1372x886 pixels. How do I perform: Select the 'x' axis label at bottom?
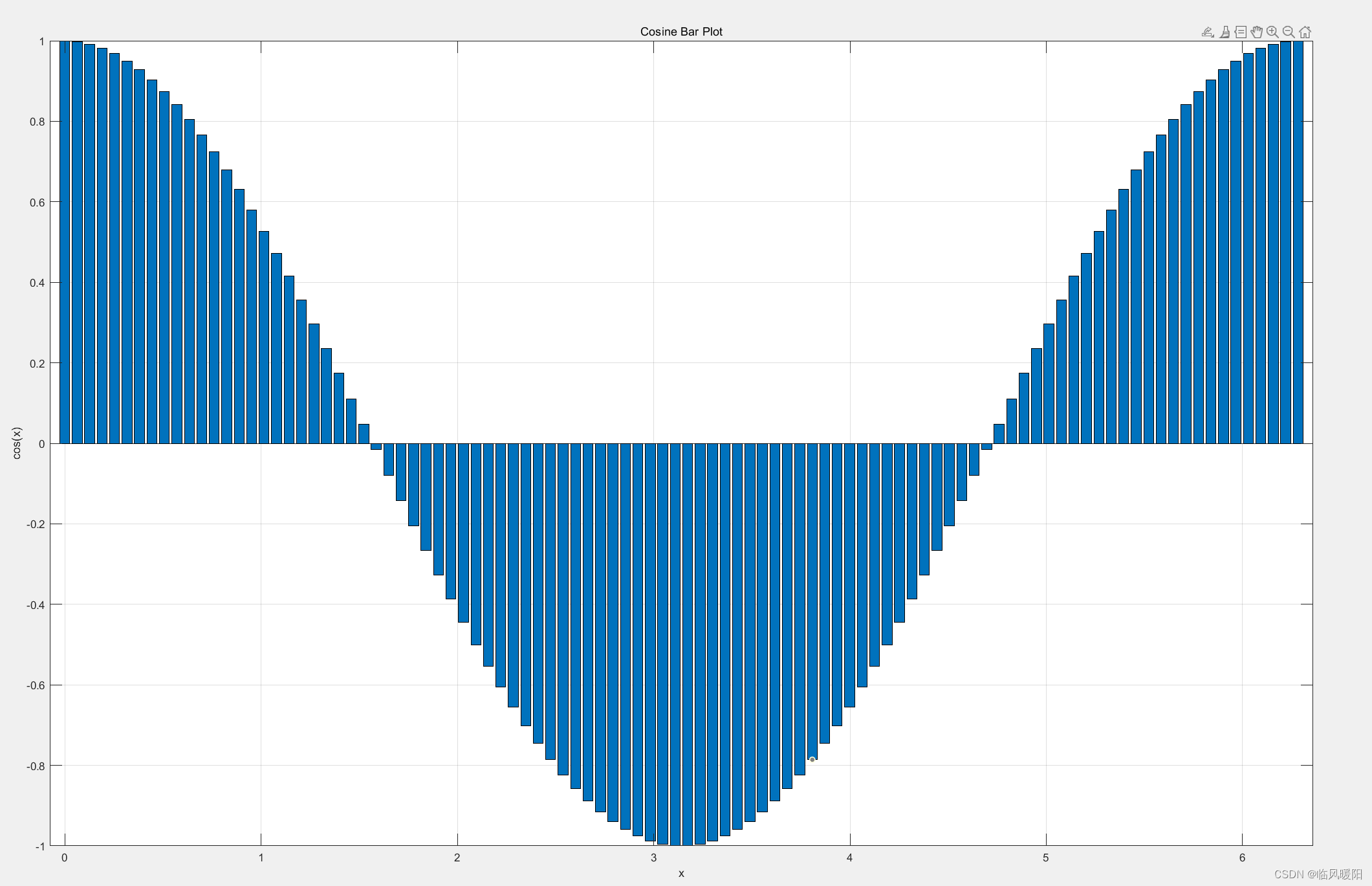pos(681,874)
